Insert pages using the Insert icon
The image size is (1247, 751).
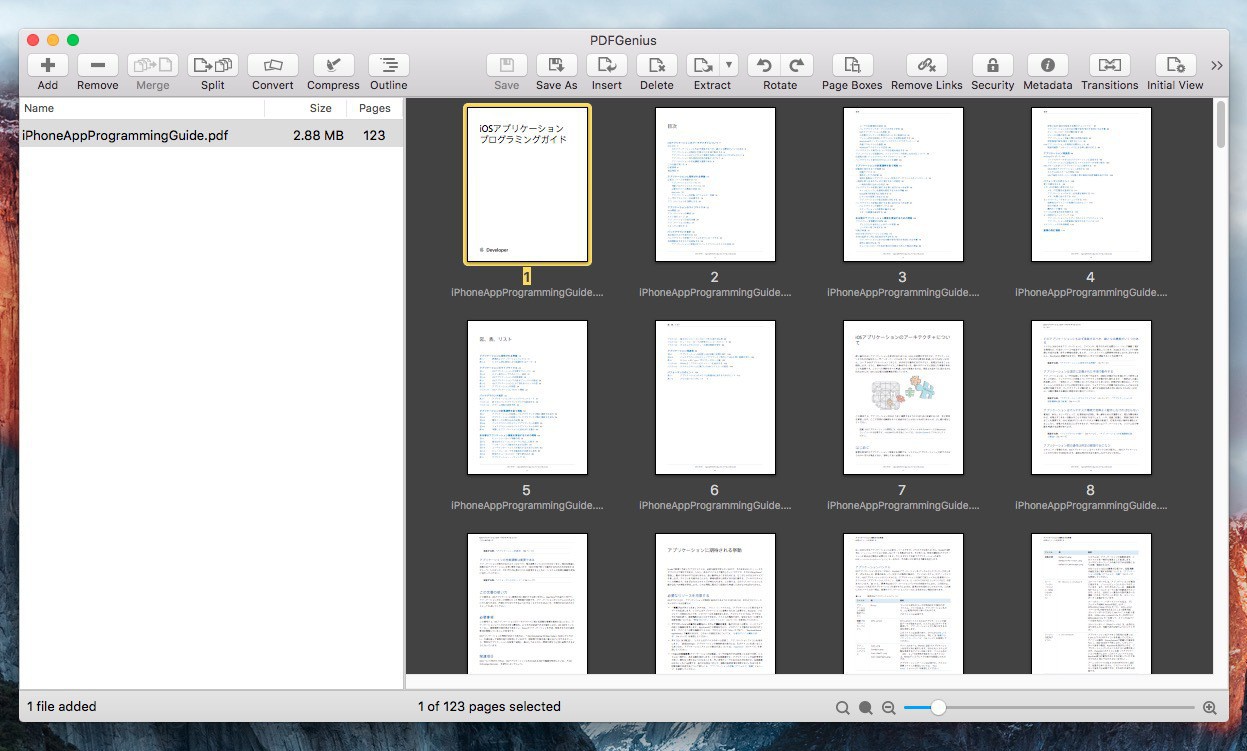606,65
